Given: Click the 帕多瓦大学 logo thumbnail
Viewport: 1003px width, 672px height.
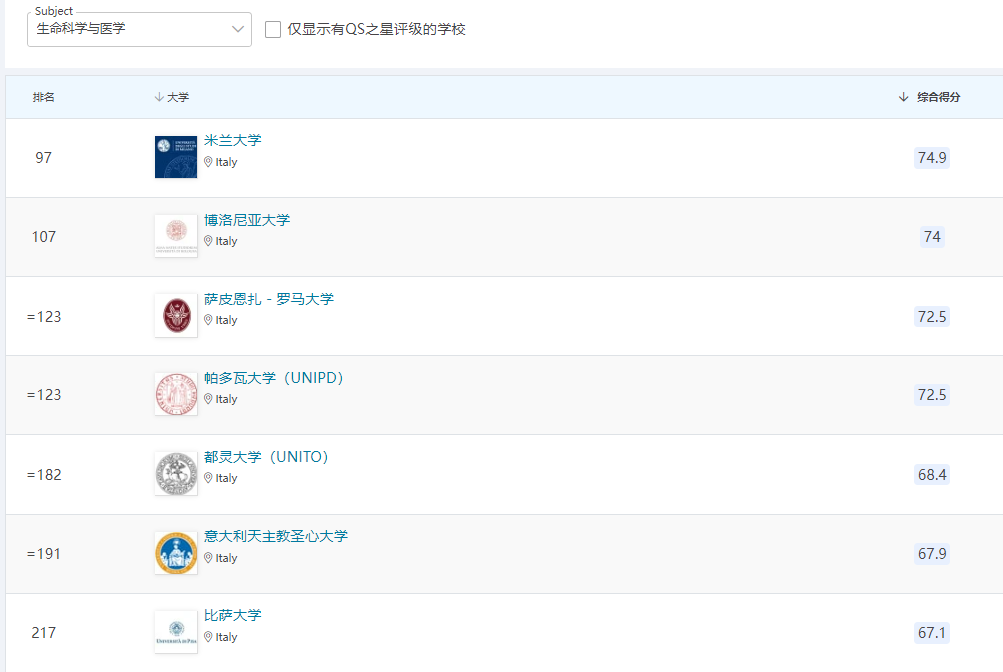Looking at the screenshot, I should [176, 395].
